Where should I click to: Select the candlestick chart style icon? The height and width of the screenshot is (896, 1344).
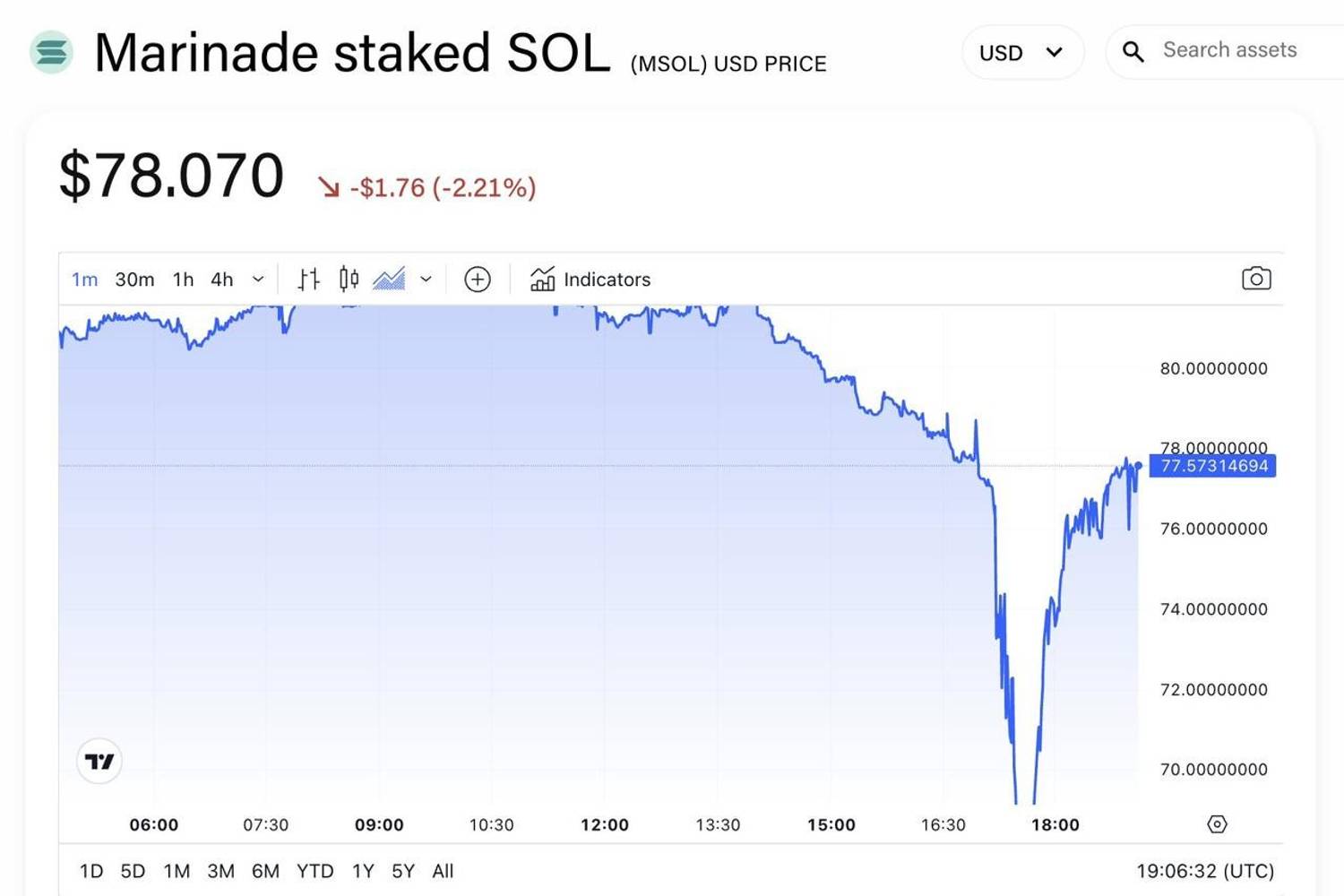coord(349,279)
